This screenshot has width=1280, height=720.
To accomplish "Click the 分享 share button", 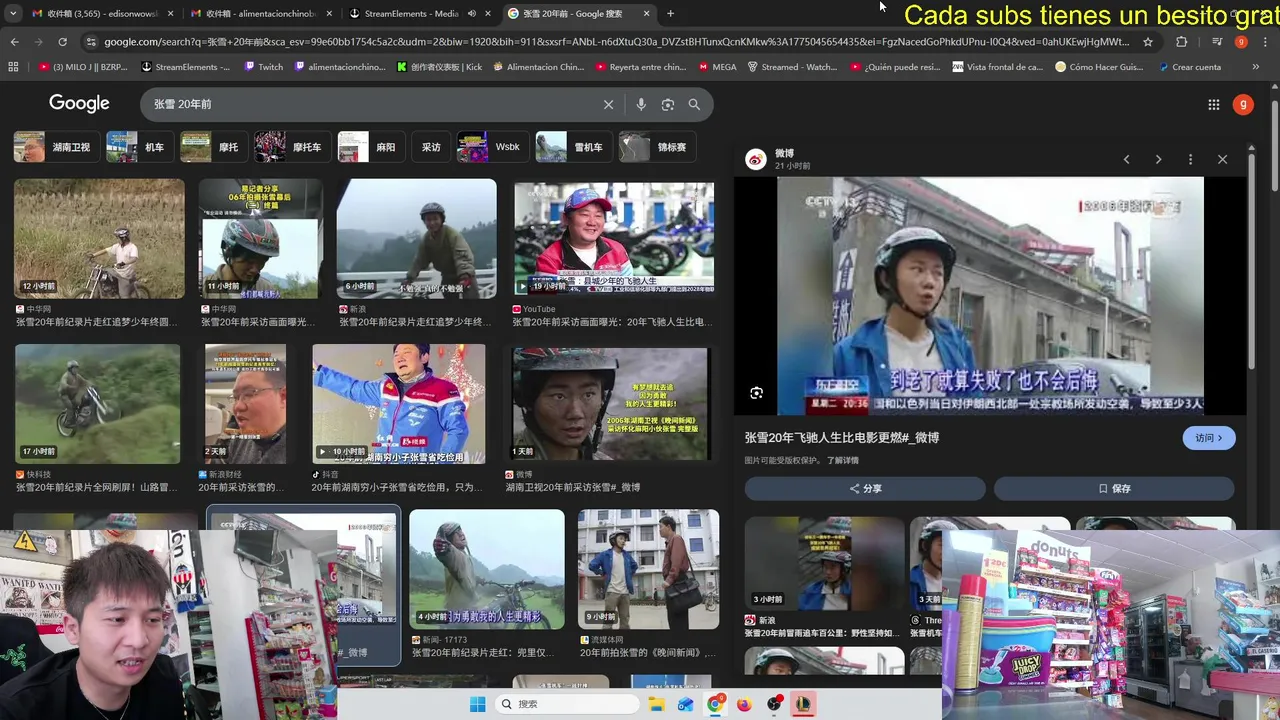I will point(865,488).
